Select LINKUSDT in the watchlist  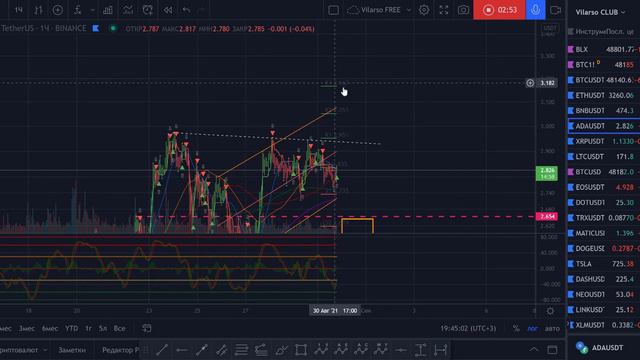pyautogui.click(x=604, y=309)
